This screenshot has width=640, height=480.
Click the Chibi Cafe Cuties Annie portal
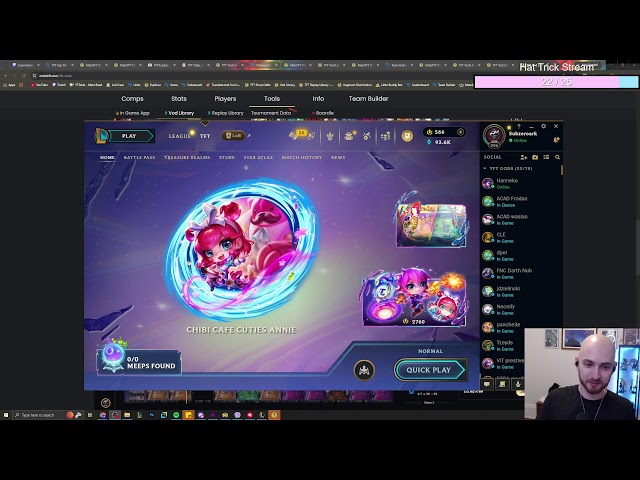click(x=242, y=249)
